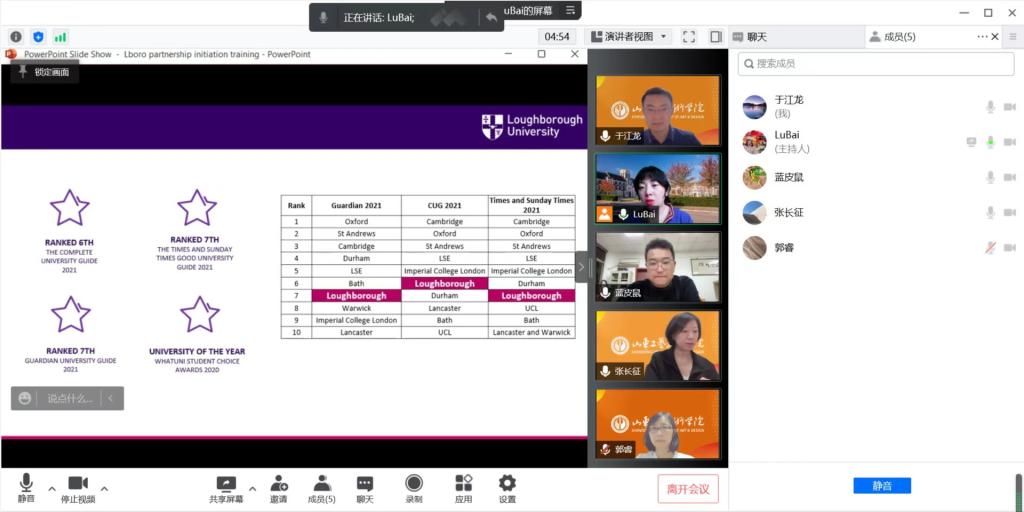This screenshot has height=512, width=1024.
Task: Click the highlighted Loughborough cell under CUG 2021
Action: pos(445,283)
